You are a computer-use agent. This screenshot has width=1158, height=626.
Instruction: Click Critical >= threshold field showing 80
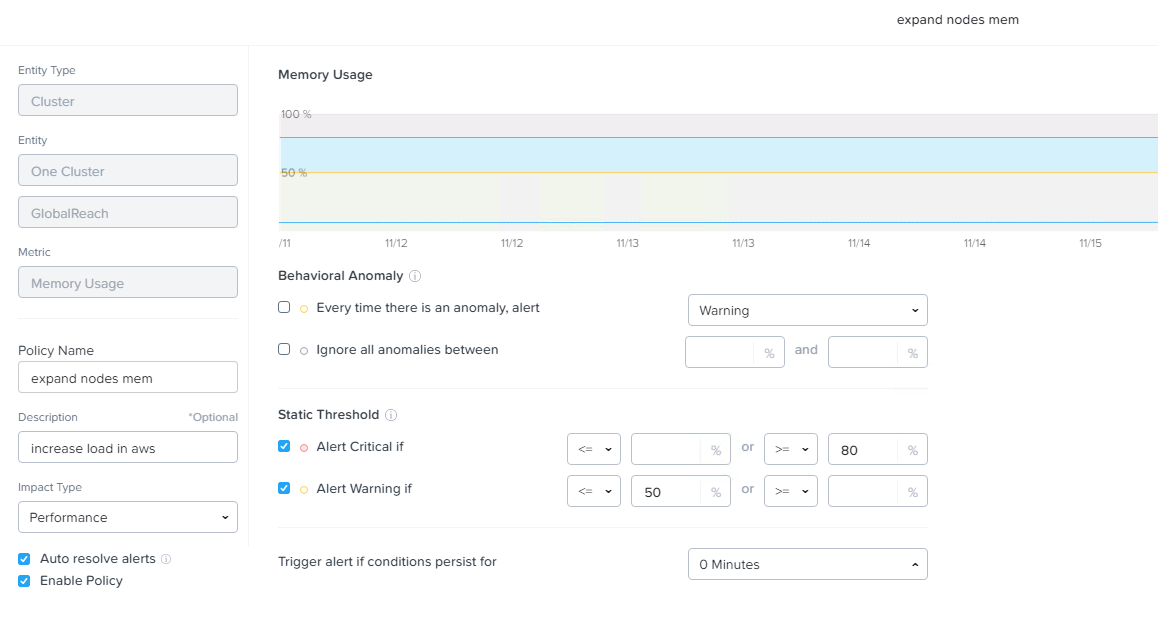coord(877,449)
